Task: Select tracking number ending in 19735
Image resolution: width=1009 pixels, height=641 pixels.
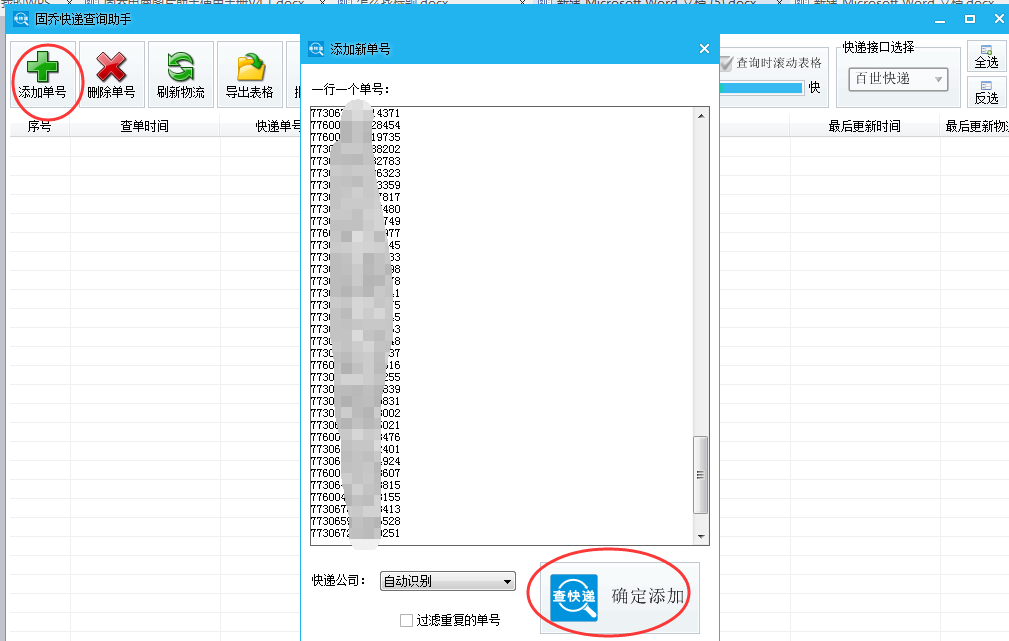Action: pos(355,137)
